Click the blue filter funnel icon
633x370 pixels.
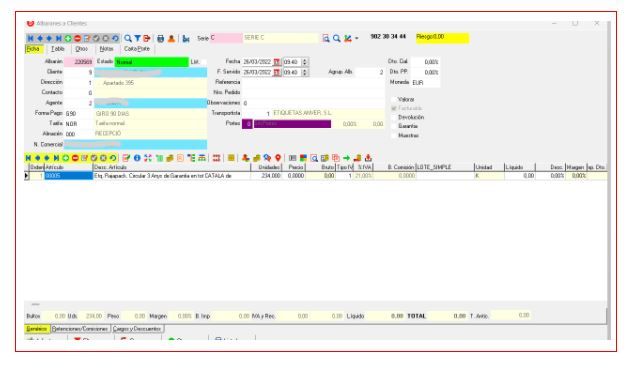[137, 38]
